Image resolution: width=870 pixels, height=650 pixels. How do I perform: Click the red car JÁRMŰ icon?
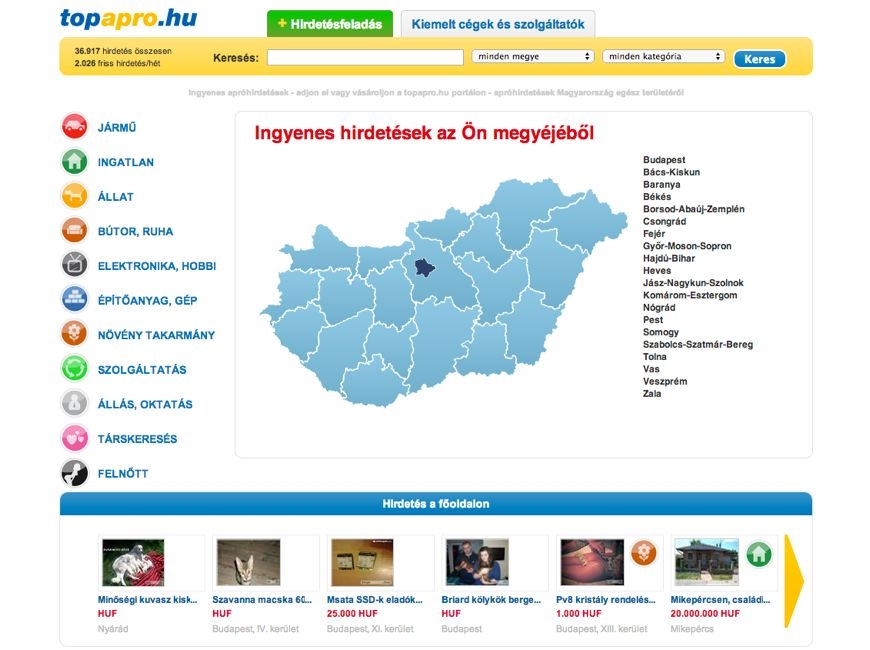(74, 127)
